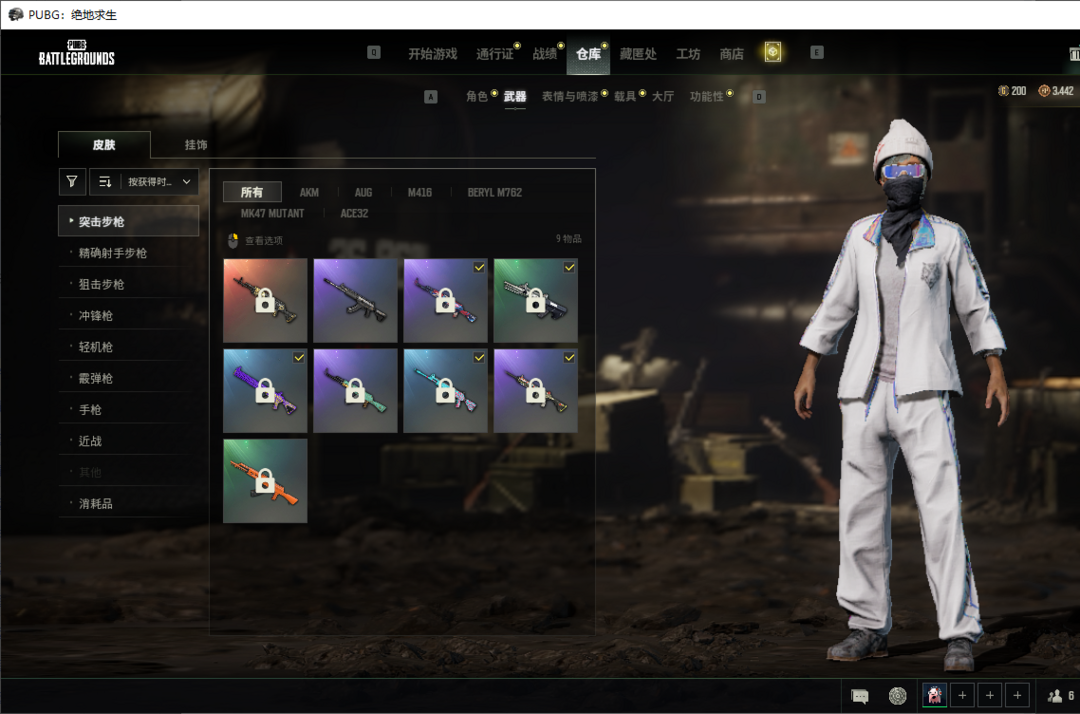1080x714 pixels.
Task: Switch to the 挂饰 tab
Action: pyautogui.click(x=196, y=145)
